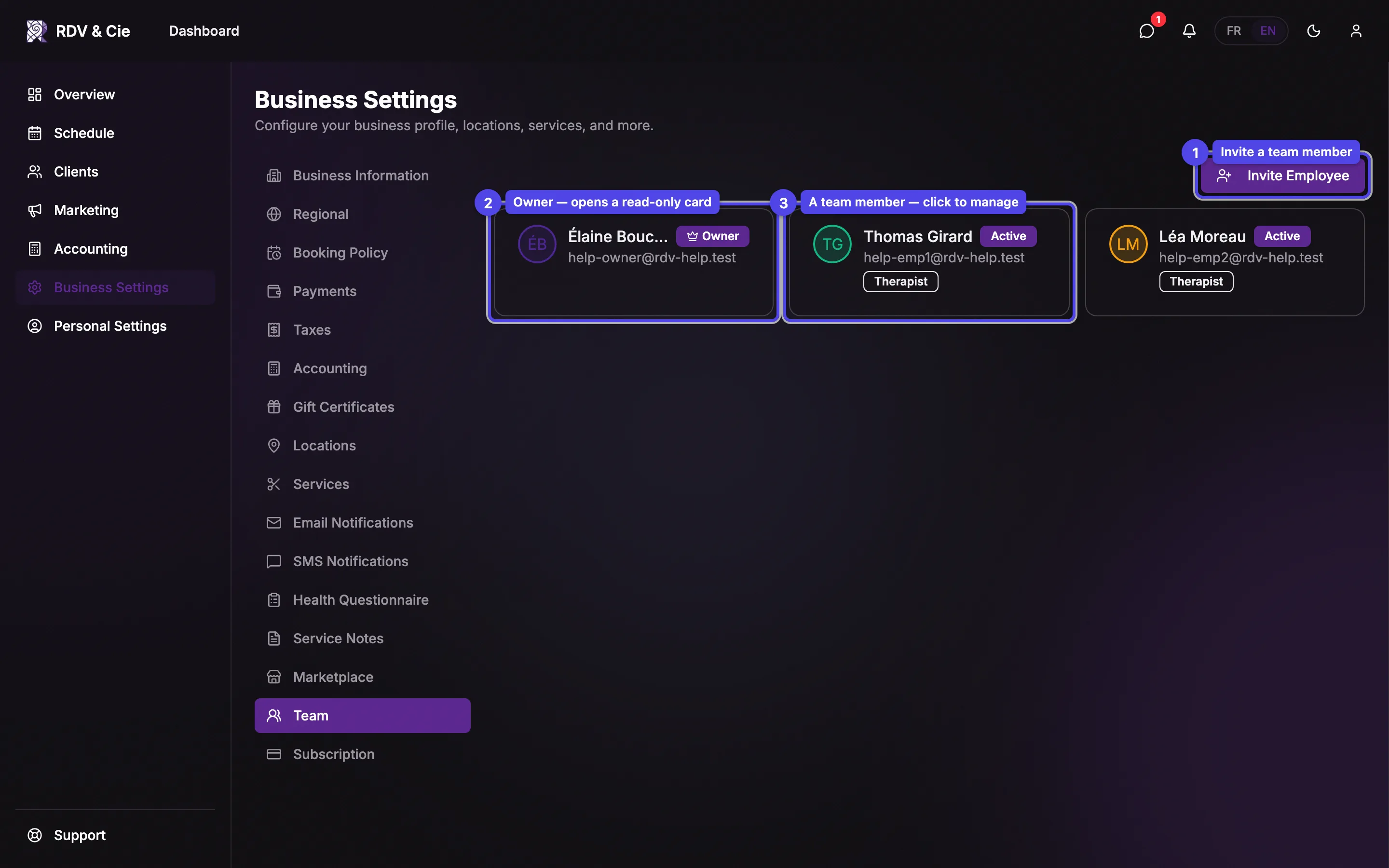Open the Dashboard link in header
Image resolution: width=1389 pixels, height=868 pixels.
point(204,31)
